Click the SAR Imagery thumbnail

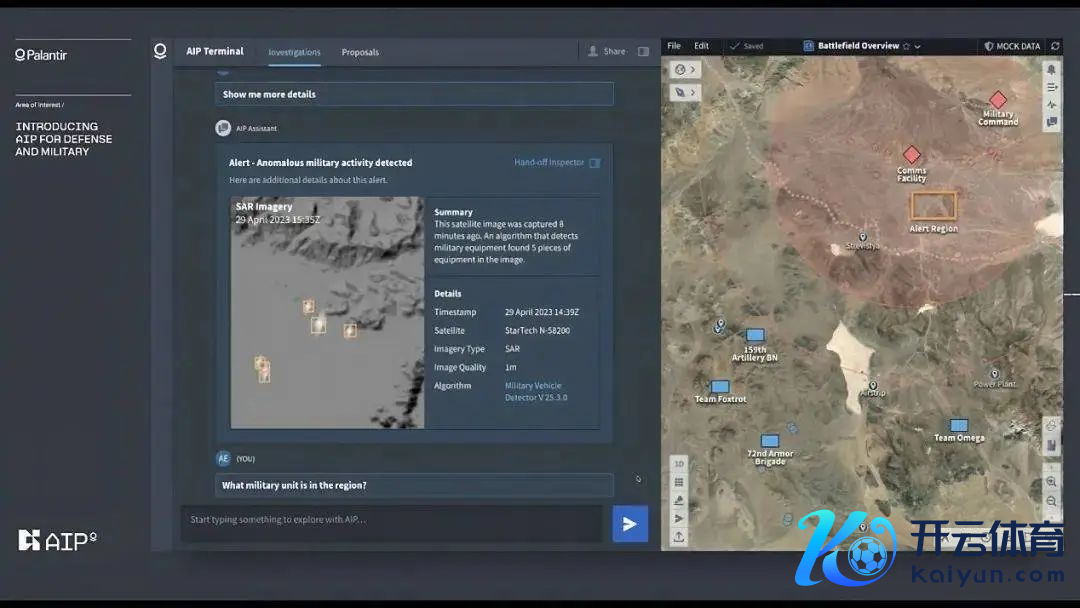tap(327, 312)
